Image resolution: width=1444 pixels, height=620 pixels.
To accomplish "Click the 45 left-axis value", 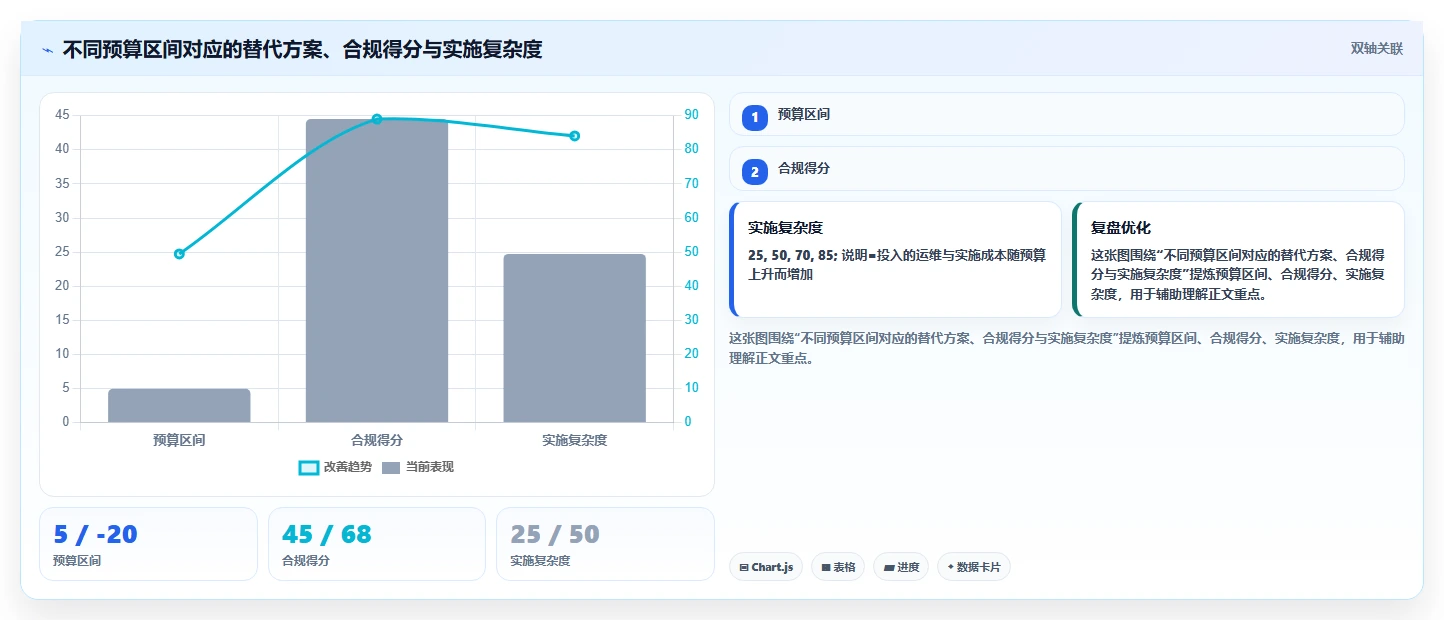I will click(62, 115).
